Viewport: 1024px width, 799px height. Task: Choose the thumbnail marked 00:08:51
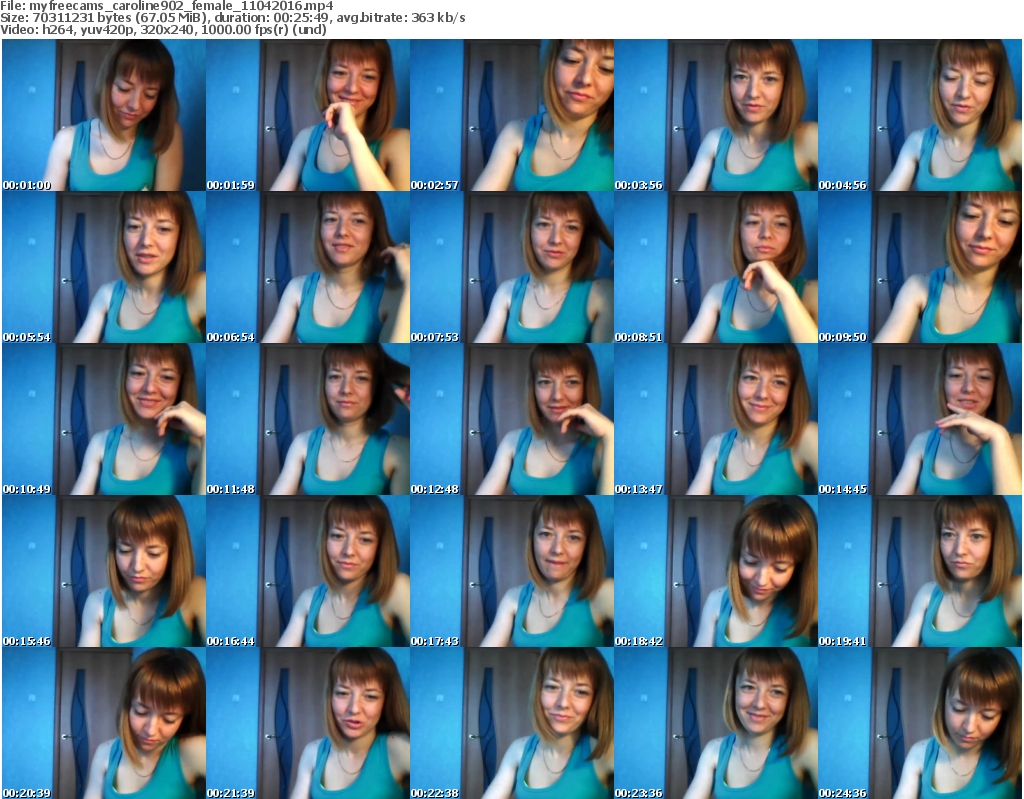pos(716,267)
